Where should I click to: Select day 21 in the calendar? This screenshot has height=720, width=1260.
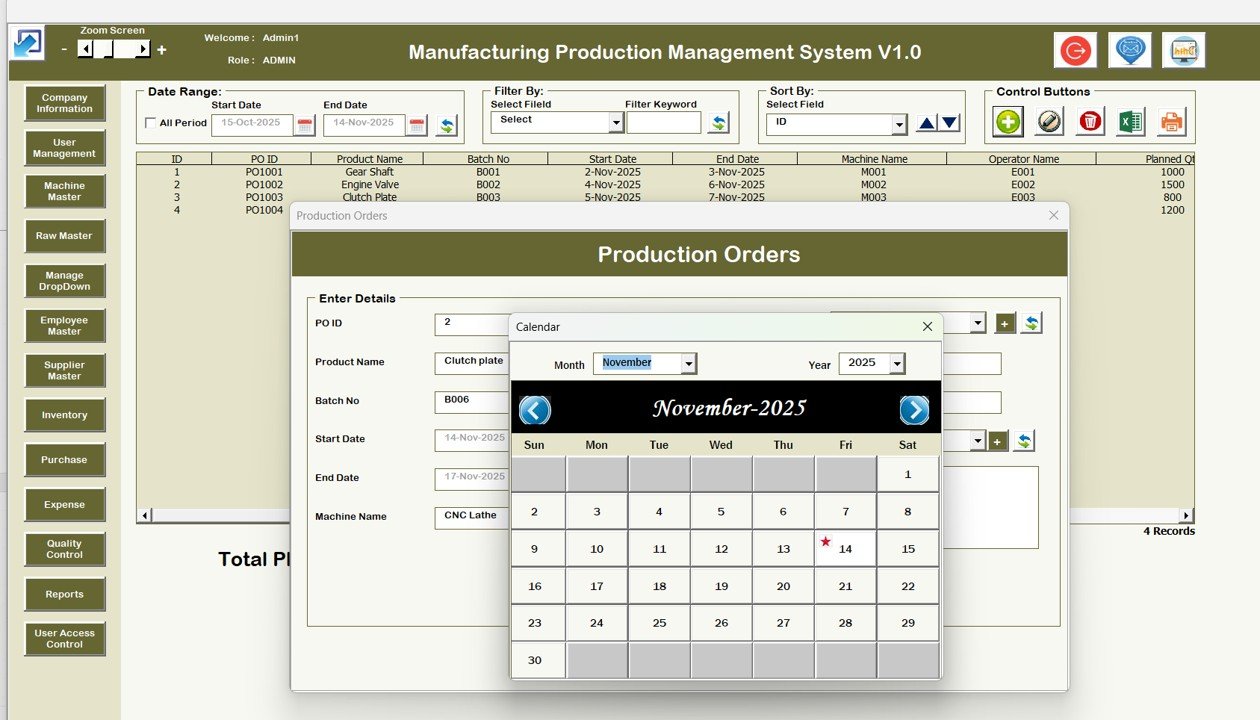click(845, 586)
